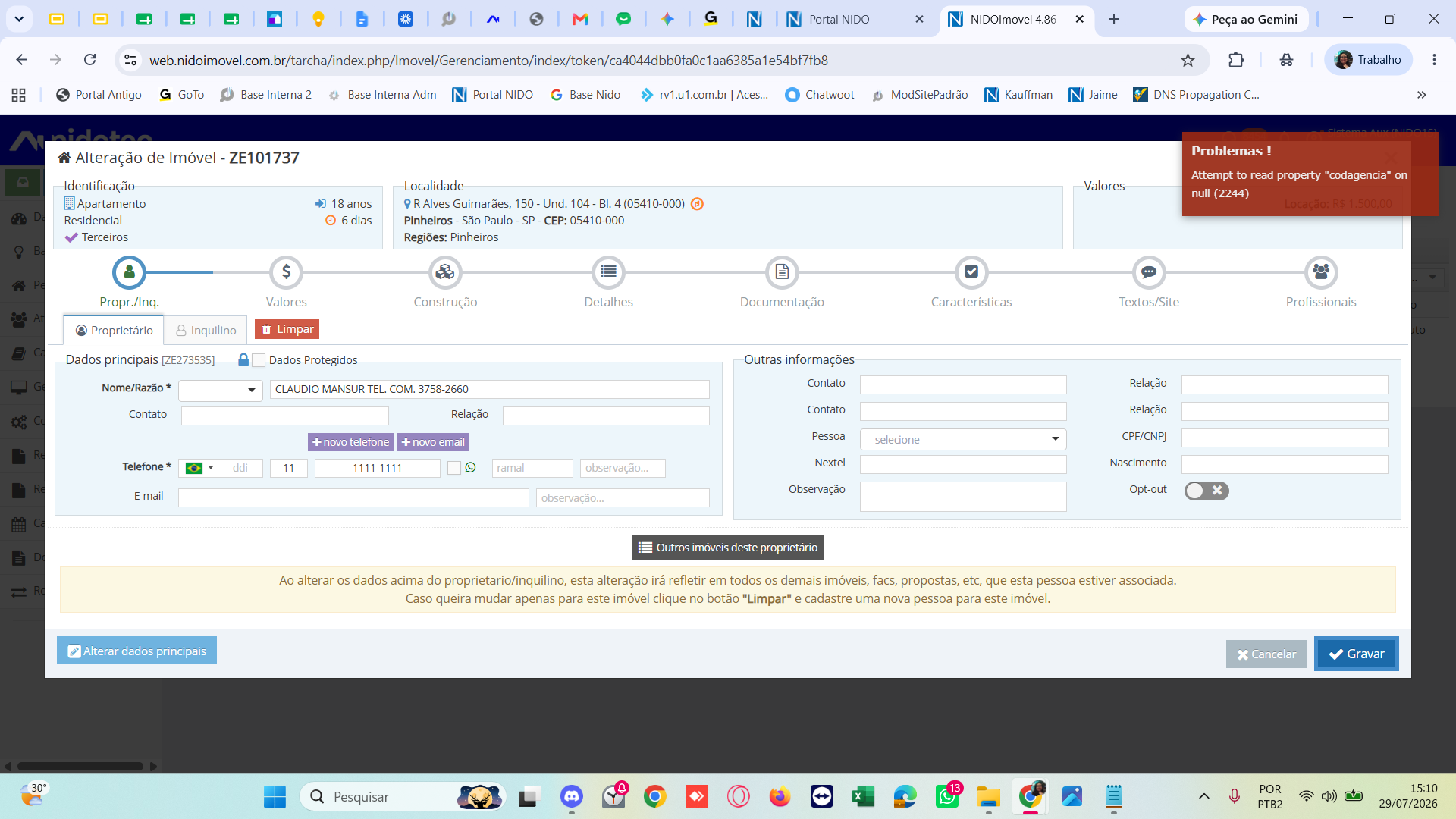Click the CPF/CNPJ input field

click(x=1285, y=438)
